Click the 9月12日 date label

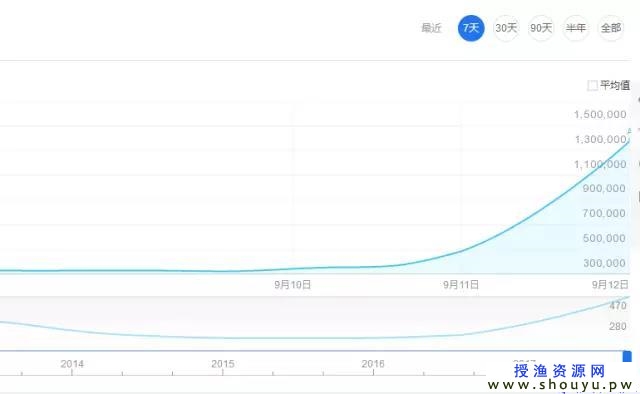coord(610,285)
